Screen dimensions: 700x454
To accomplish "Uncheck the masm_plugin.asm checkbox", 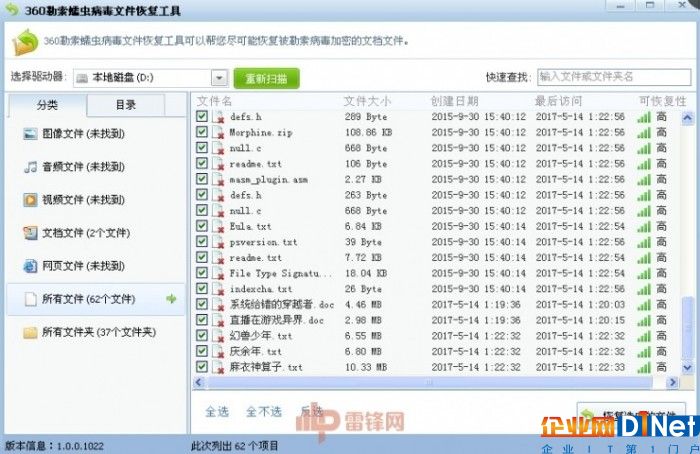I will (202, 179).
